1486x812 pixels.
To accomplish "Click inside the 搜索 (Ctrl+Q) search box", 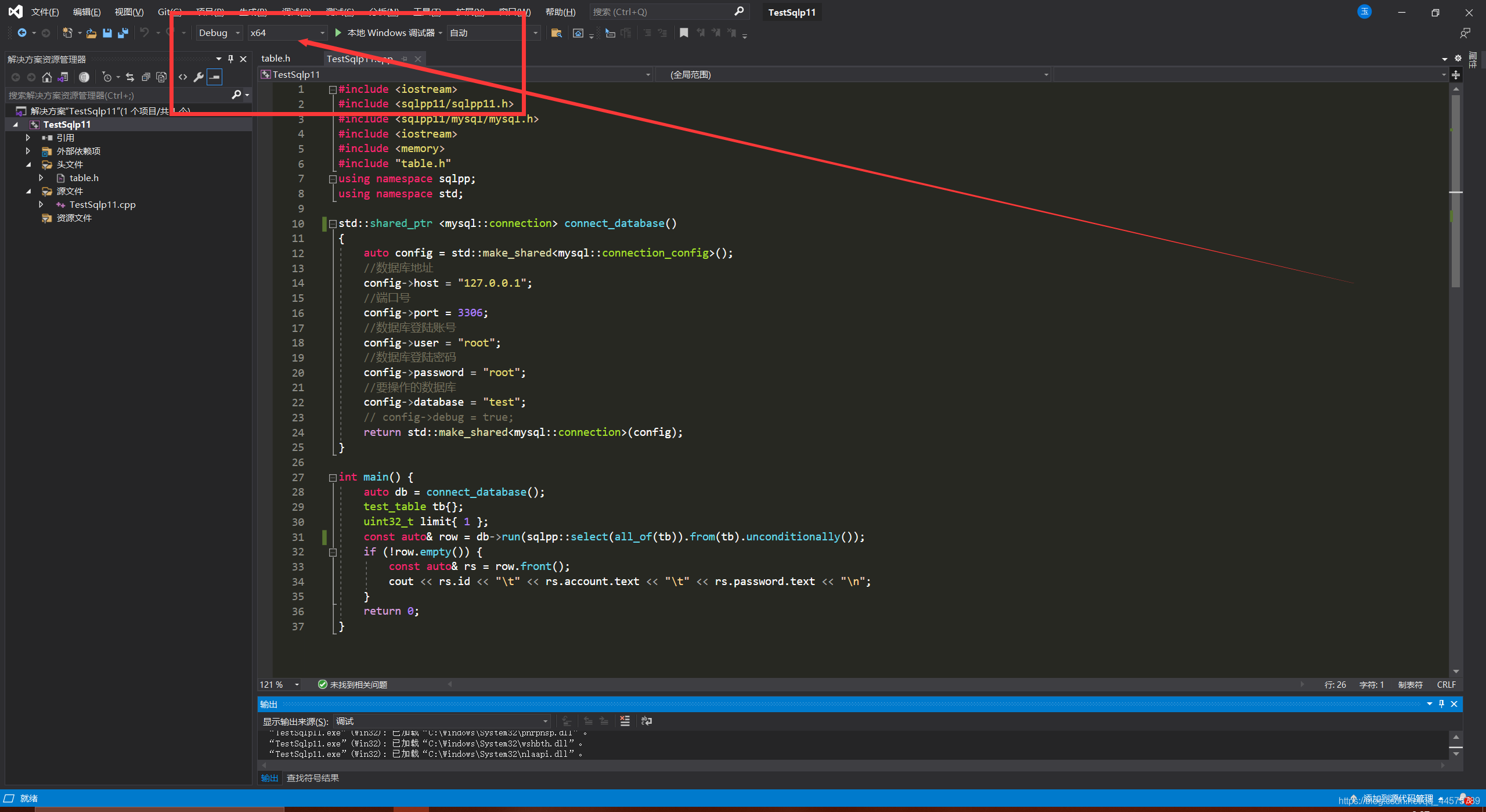I will [656, 12].
